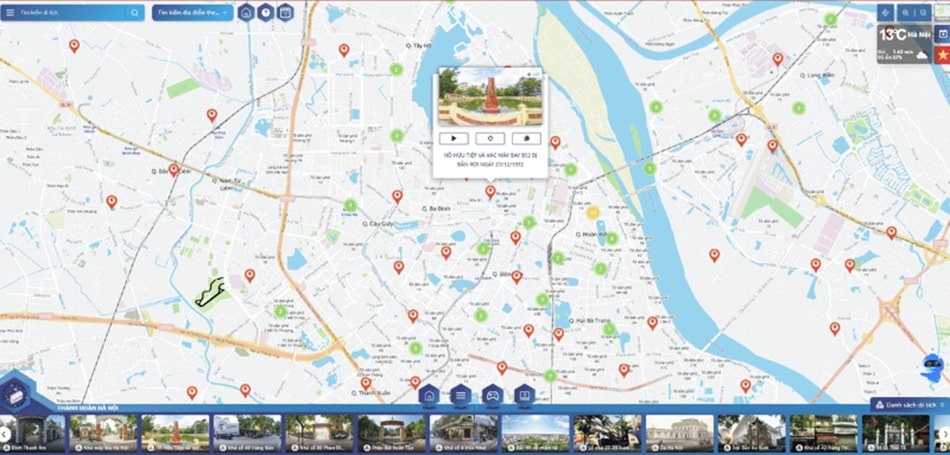
Task: Click the pan/move arrows map control
Action: click(x=884, y=13)
